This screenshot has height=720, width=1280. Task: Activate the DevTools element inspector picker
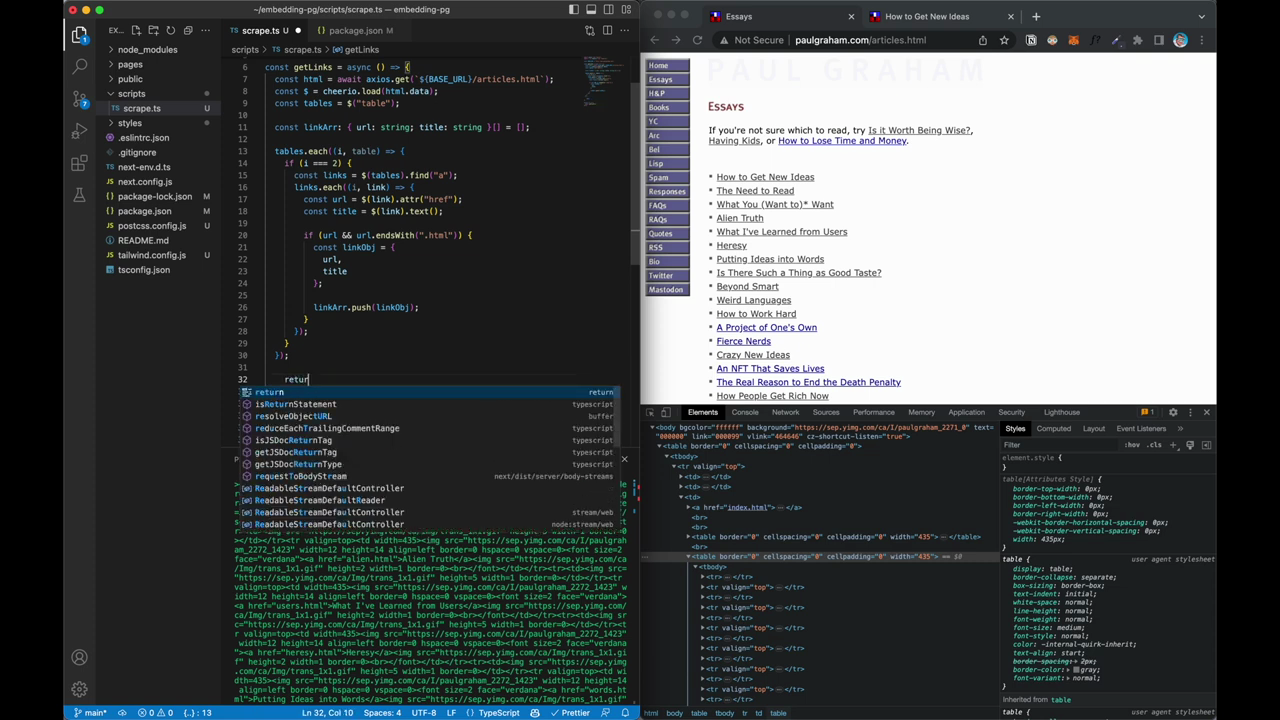[x=650, y=412]
